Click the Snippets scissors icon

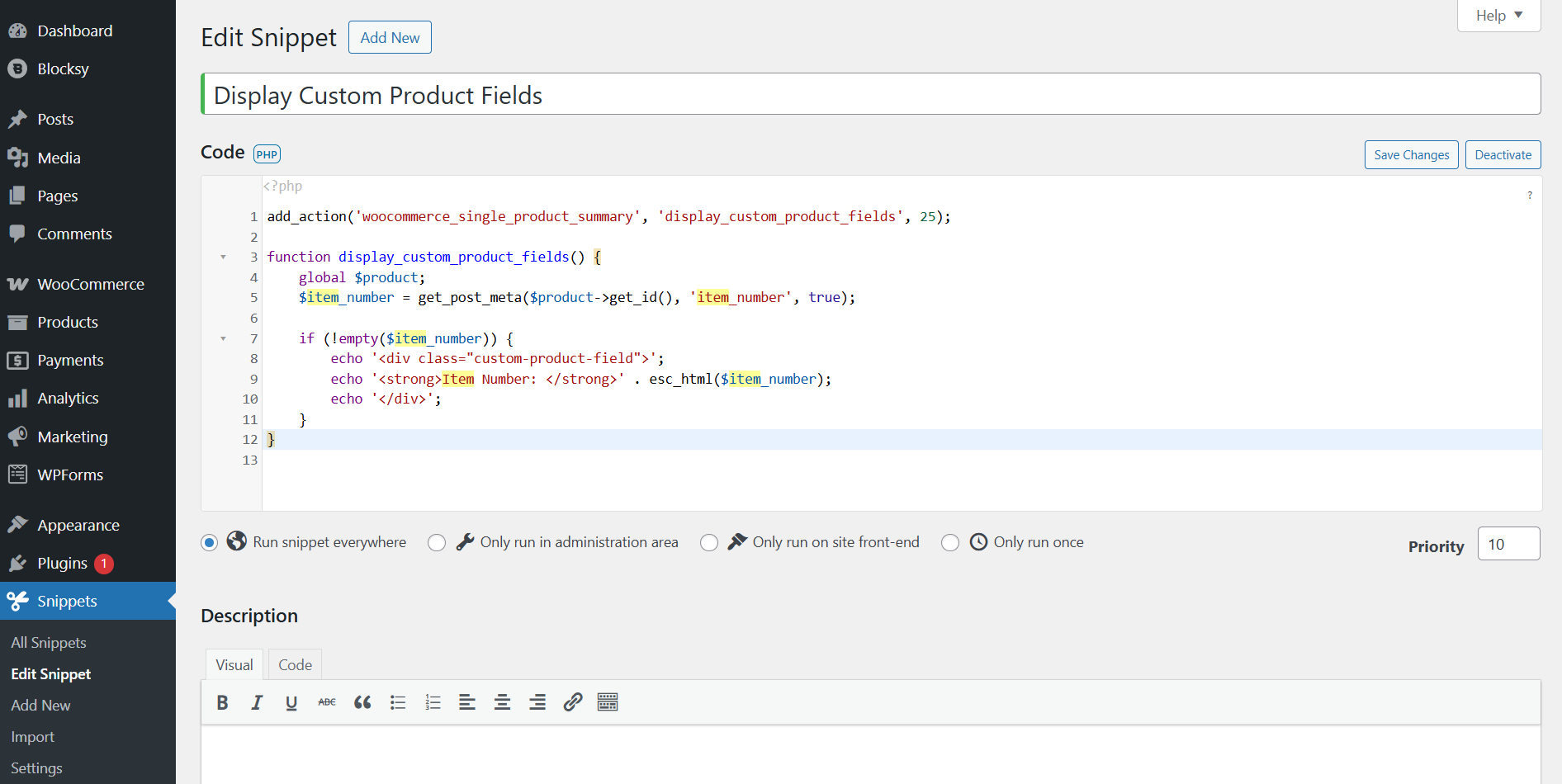[x=17, y=601]
